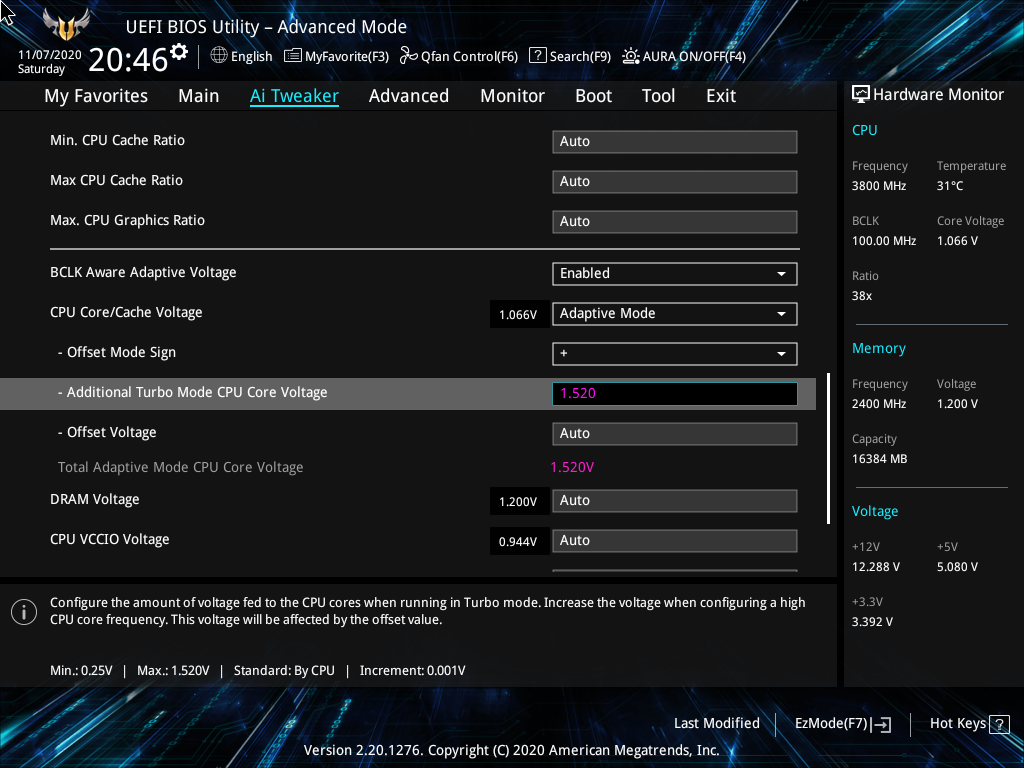Screen dimensions: 1024x768
Task: Click the TUF logo emblem
Action: tap(66, 24)
